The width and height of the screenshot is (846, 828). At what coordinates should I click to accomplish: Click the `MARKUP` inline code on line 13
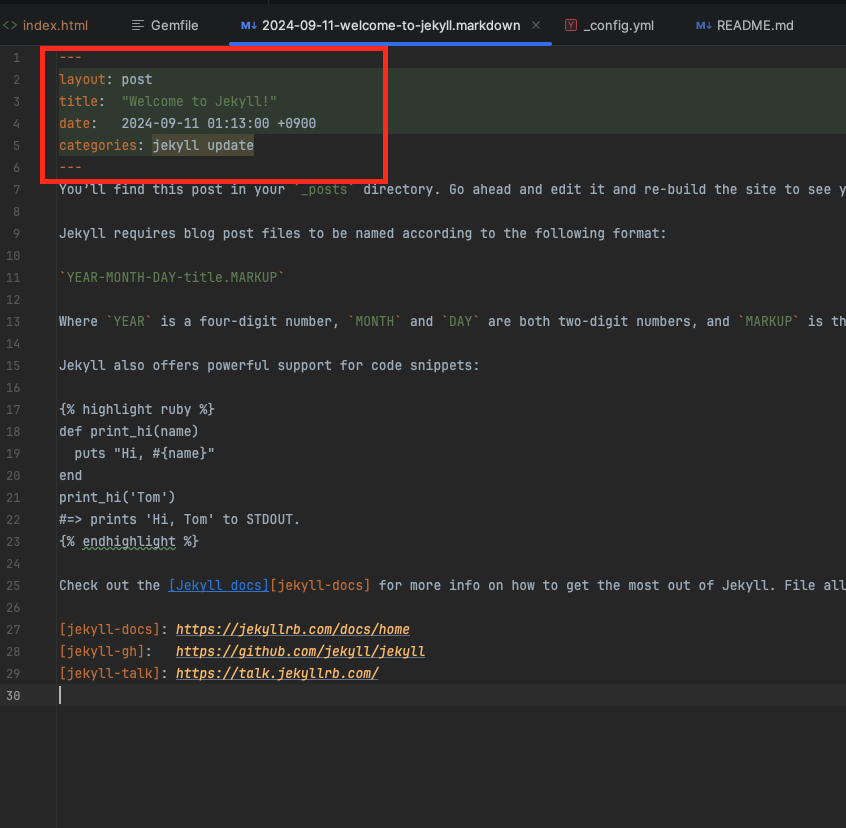click(768, 321)
